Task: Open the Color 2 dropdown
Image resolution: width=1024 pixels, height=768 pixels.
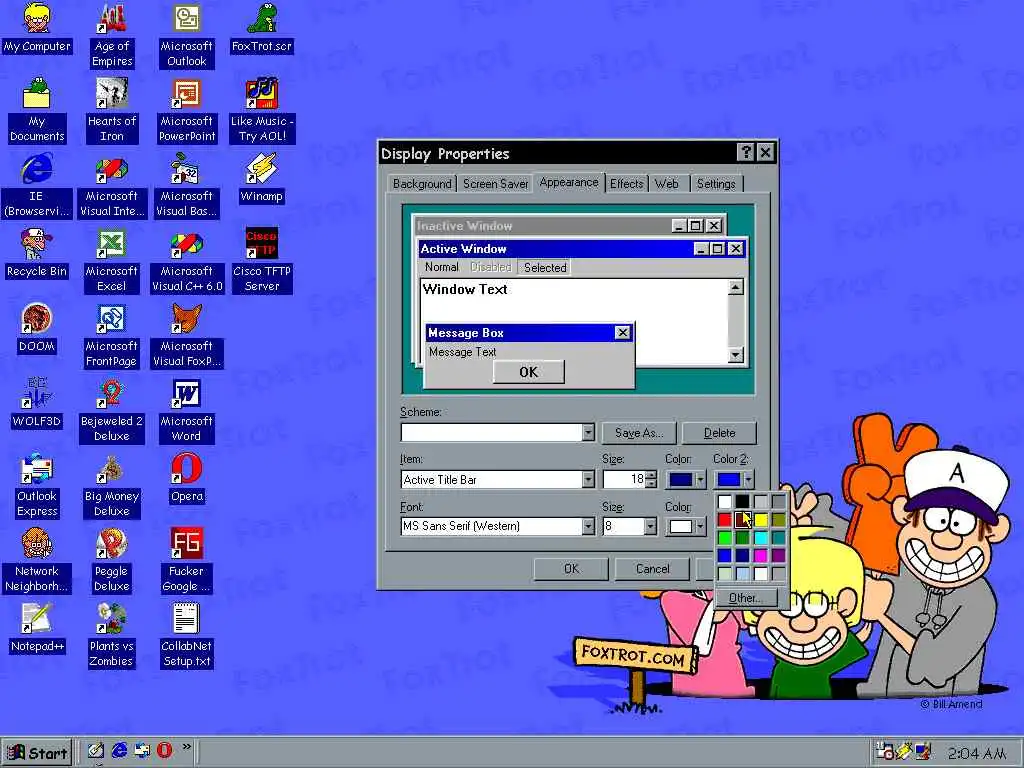Action: [734, 479]
